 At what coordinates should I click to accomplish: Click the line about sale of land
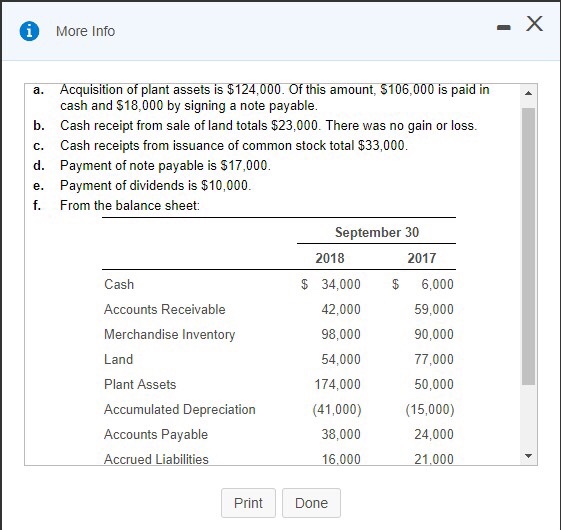click(268, 126)
